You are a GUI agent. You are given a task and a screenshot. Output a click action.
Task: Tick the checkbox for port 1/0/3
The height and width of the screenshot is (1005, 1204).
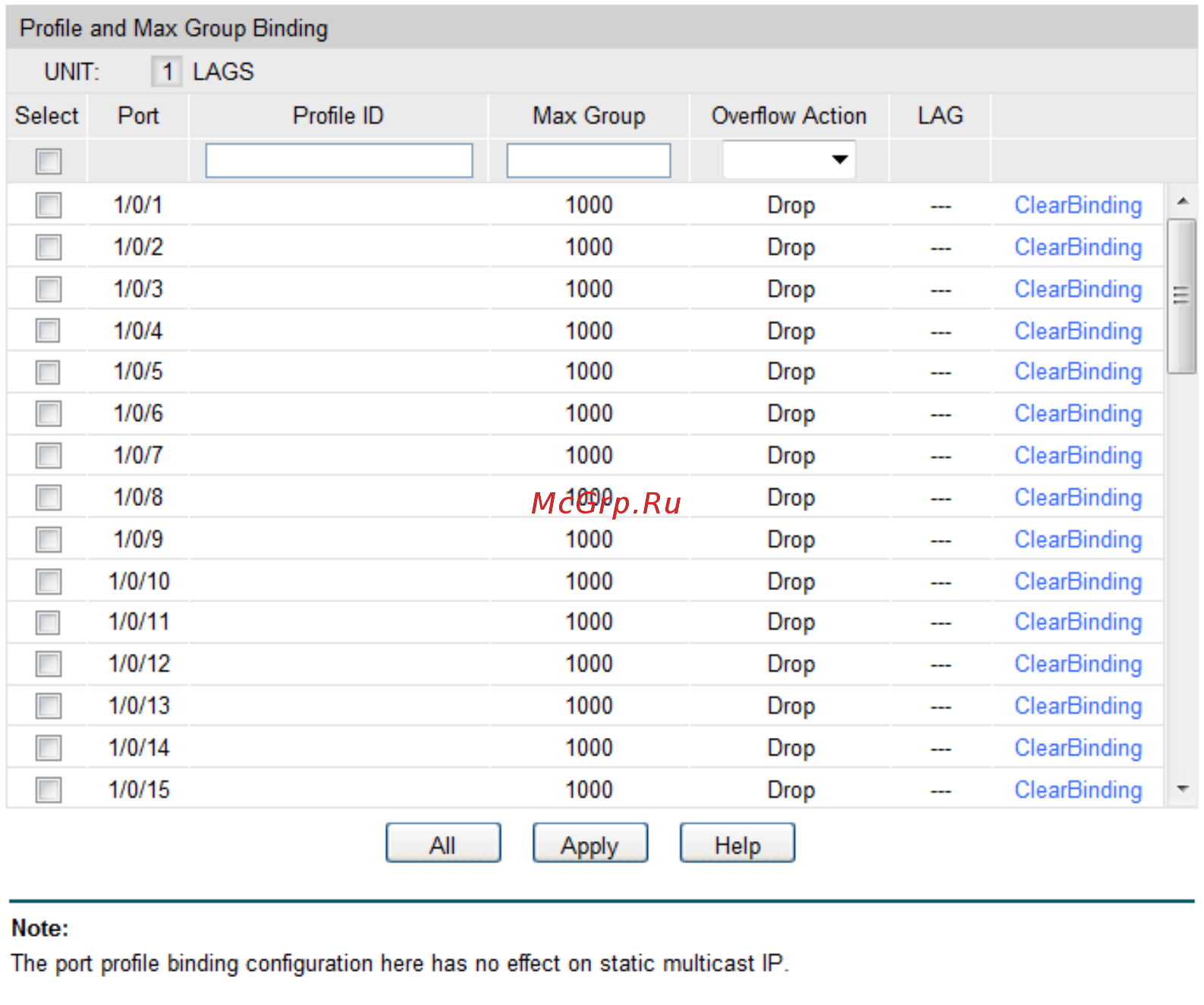tap(49, 289)
